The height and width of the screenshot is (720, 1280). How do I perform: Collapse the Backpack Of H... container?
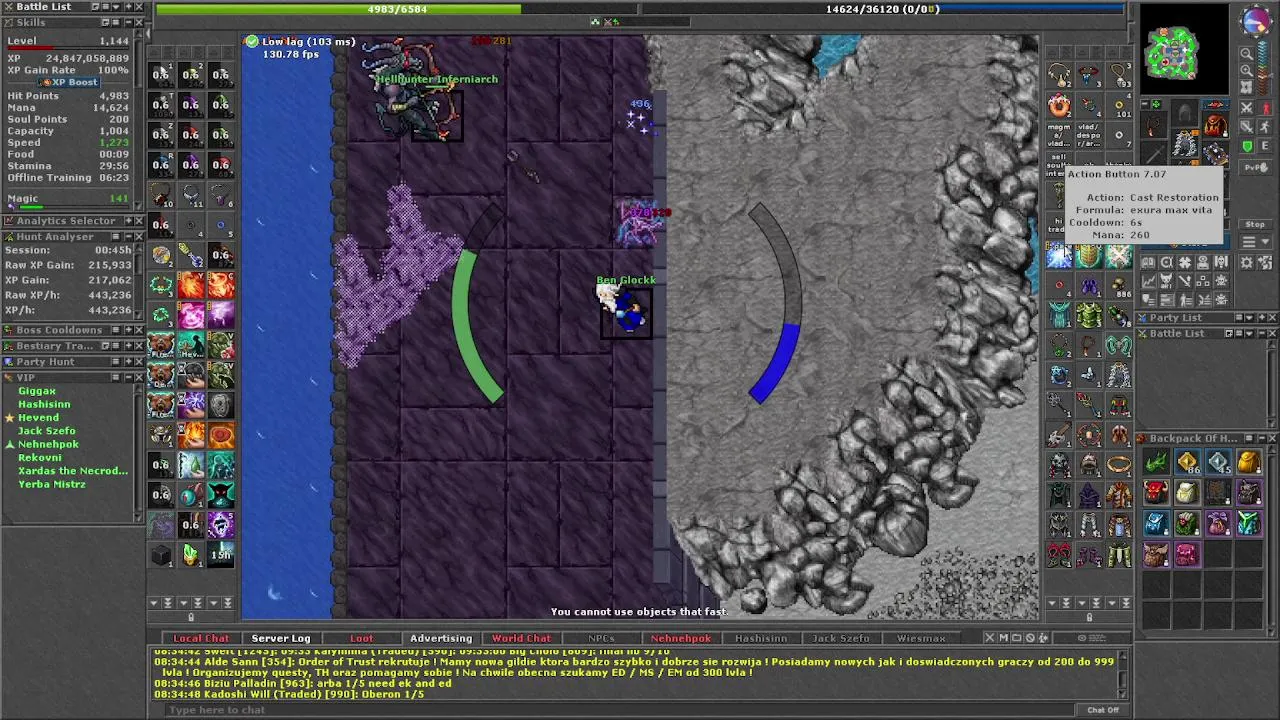point(1261,438)
